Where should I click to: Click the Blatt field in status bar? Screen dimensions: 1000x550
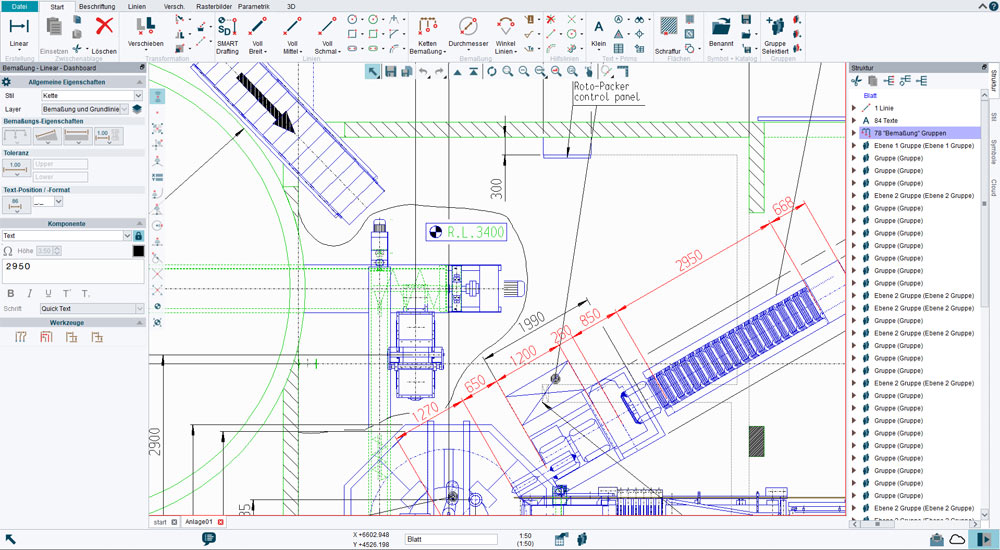(451, 539)
